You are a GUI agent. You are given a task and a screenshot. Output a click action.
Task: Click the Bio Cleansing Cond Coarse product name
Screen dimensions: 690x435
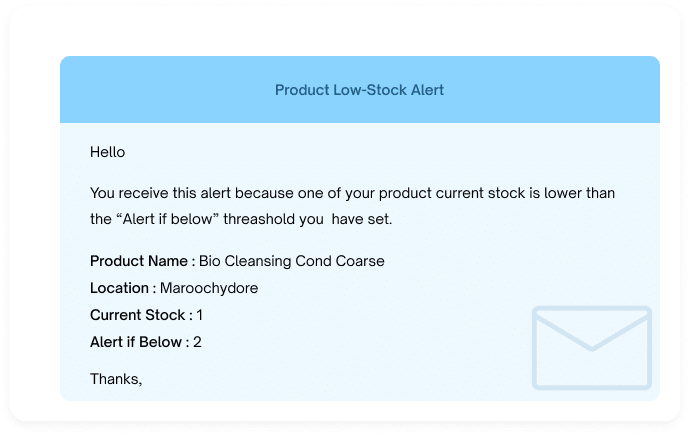(292, 261)
